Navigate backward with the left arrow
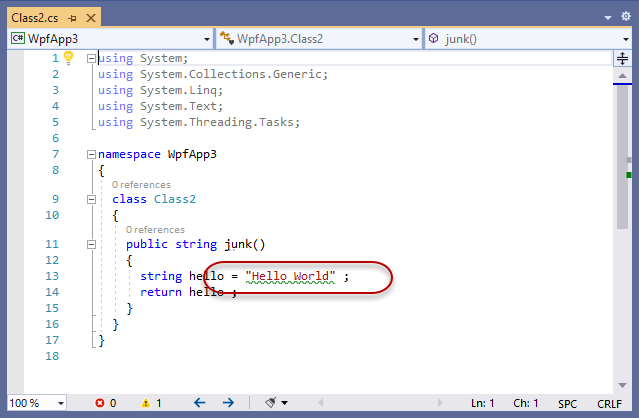Viewport: 639px width, 418px height. click(199, 403)
